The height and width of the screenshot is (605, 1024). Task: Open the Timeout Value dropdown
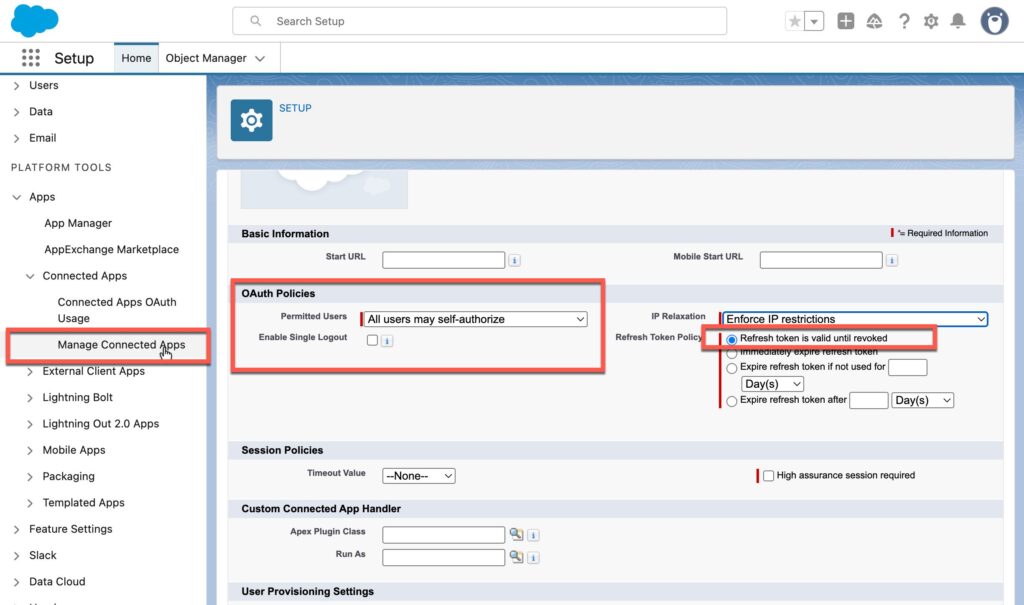click(419, 476)
